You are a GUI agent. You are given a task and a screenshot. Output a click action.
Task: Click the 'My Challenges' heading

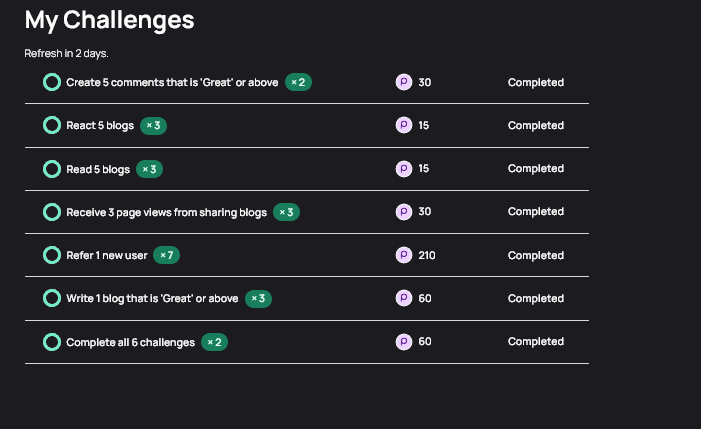[x=110, y=21]
